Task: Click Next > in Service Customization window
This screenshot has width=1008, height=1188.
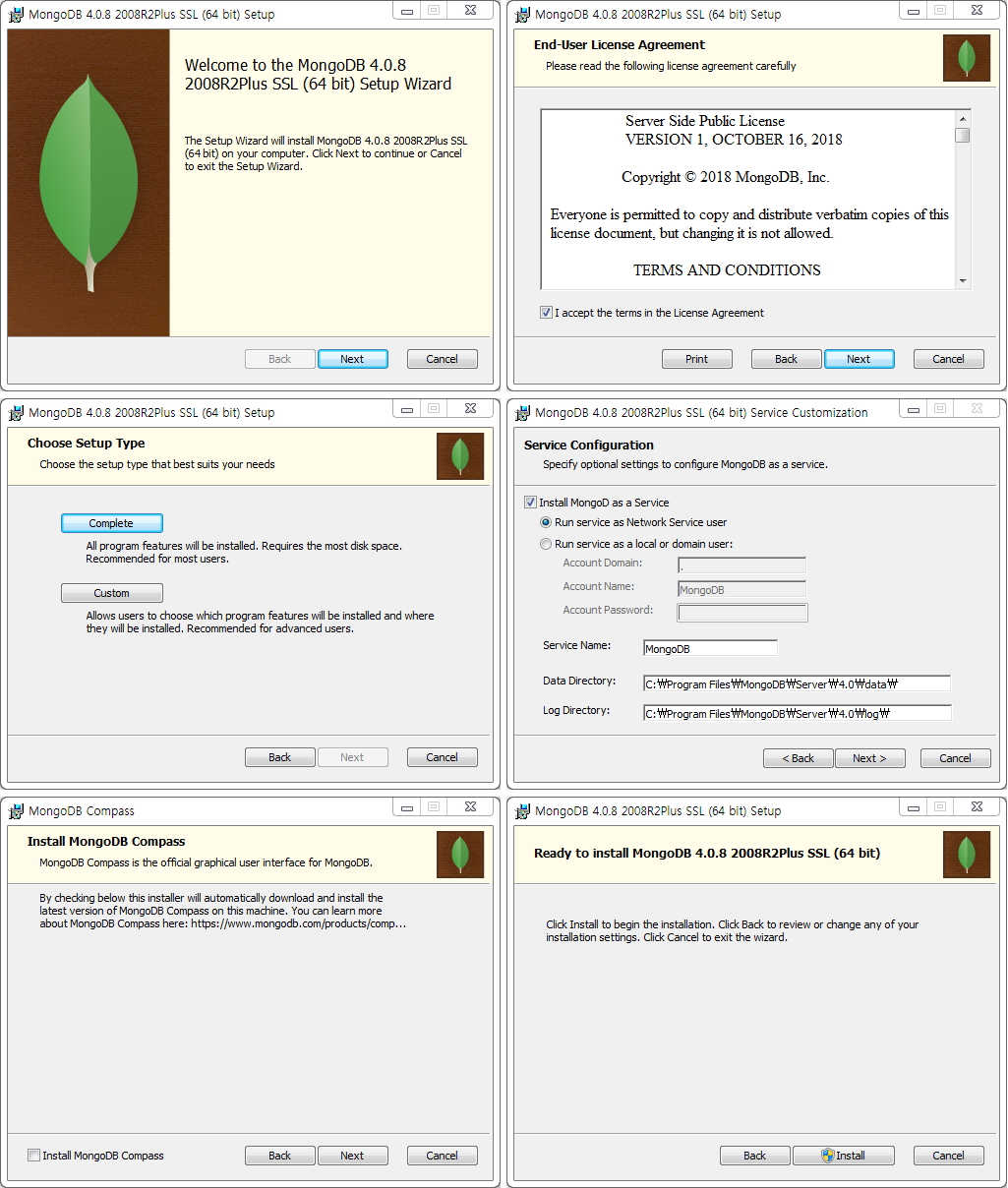Action: tap(869, 758)
